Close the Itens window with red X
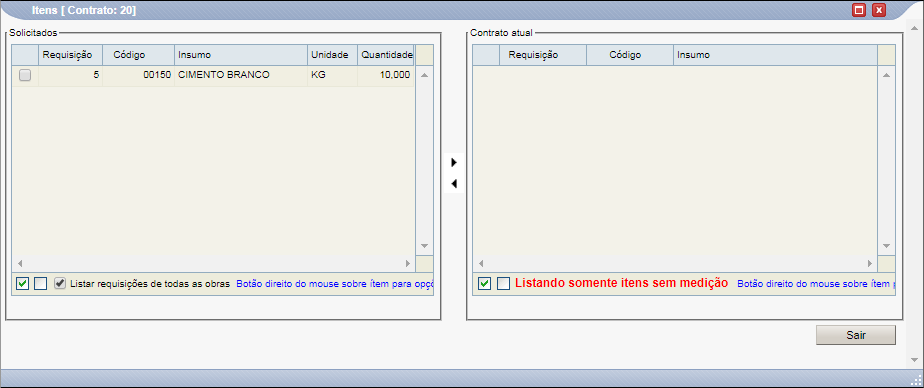This screenshot has width=924, height=388. pos(879,10)
